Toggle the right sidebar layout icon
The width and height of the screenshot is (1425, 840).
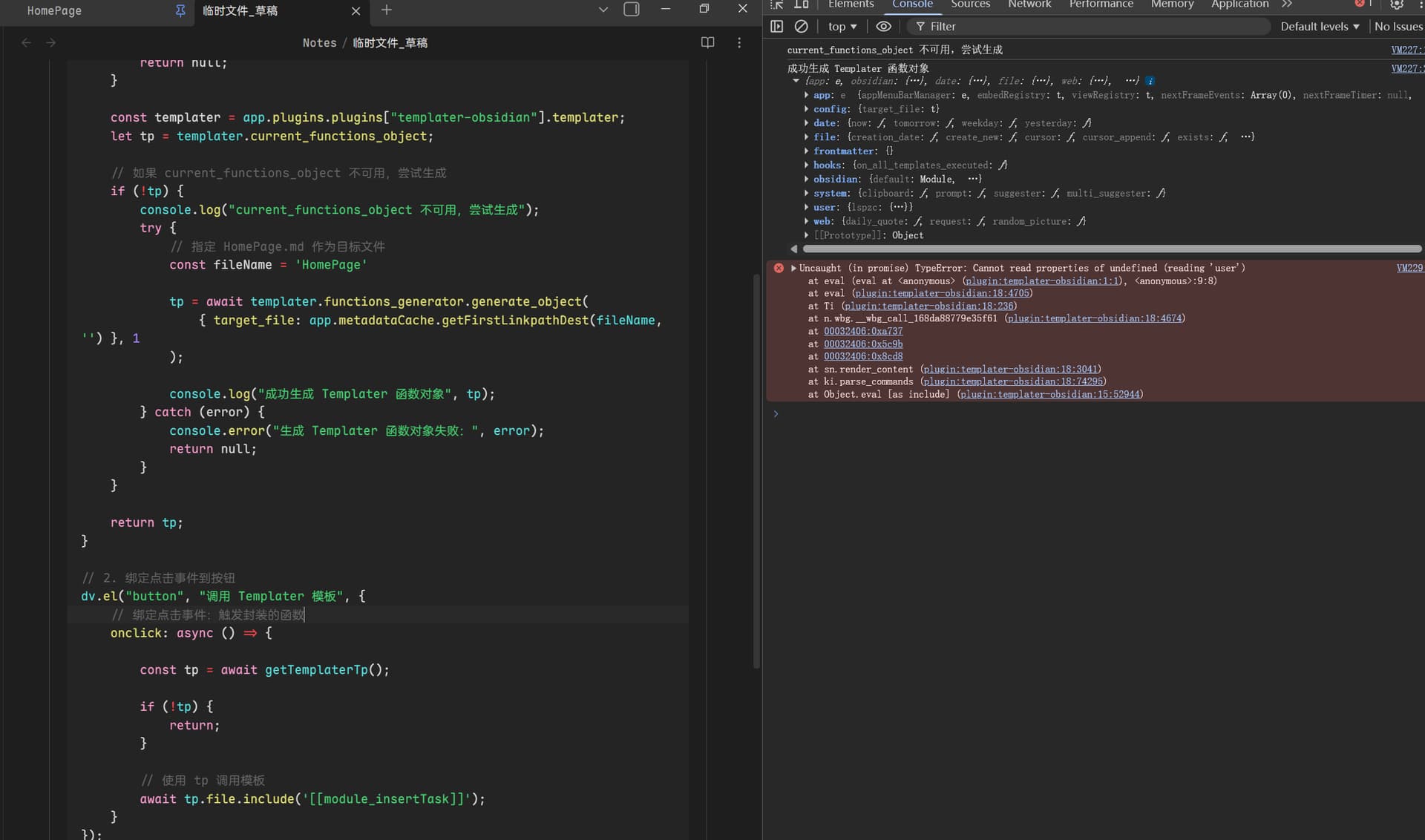(632, 9)
